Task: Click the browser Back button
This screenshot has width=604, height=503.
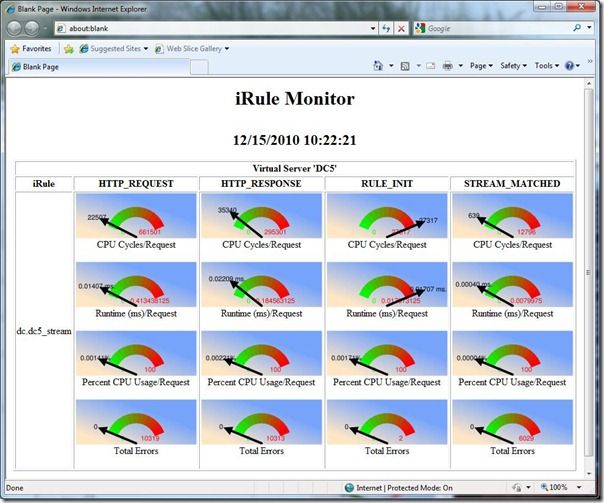Action: 15,28
